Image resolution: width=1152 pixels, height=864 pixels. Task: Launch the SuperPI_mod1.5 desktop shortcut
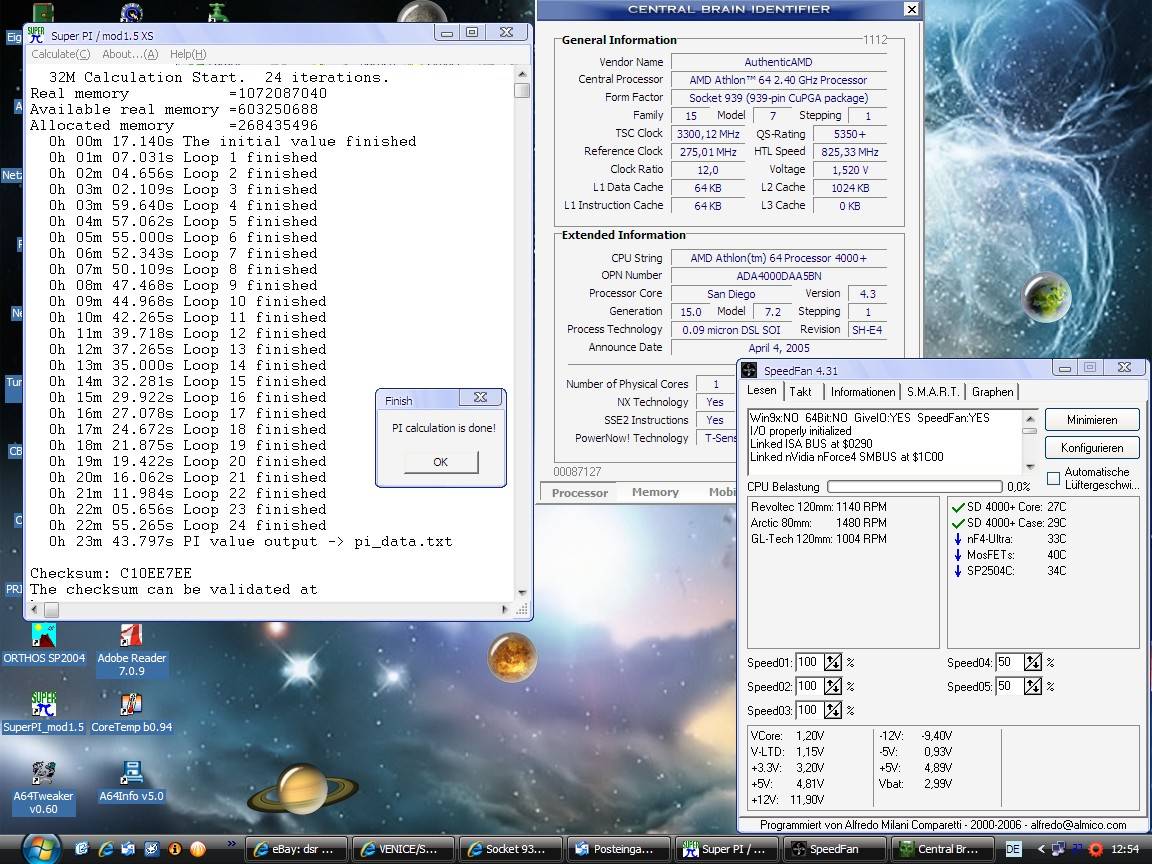pyautogui.click(x=43, y=713)
